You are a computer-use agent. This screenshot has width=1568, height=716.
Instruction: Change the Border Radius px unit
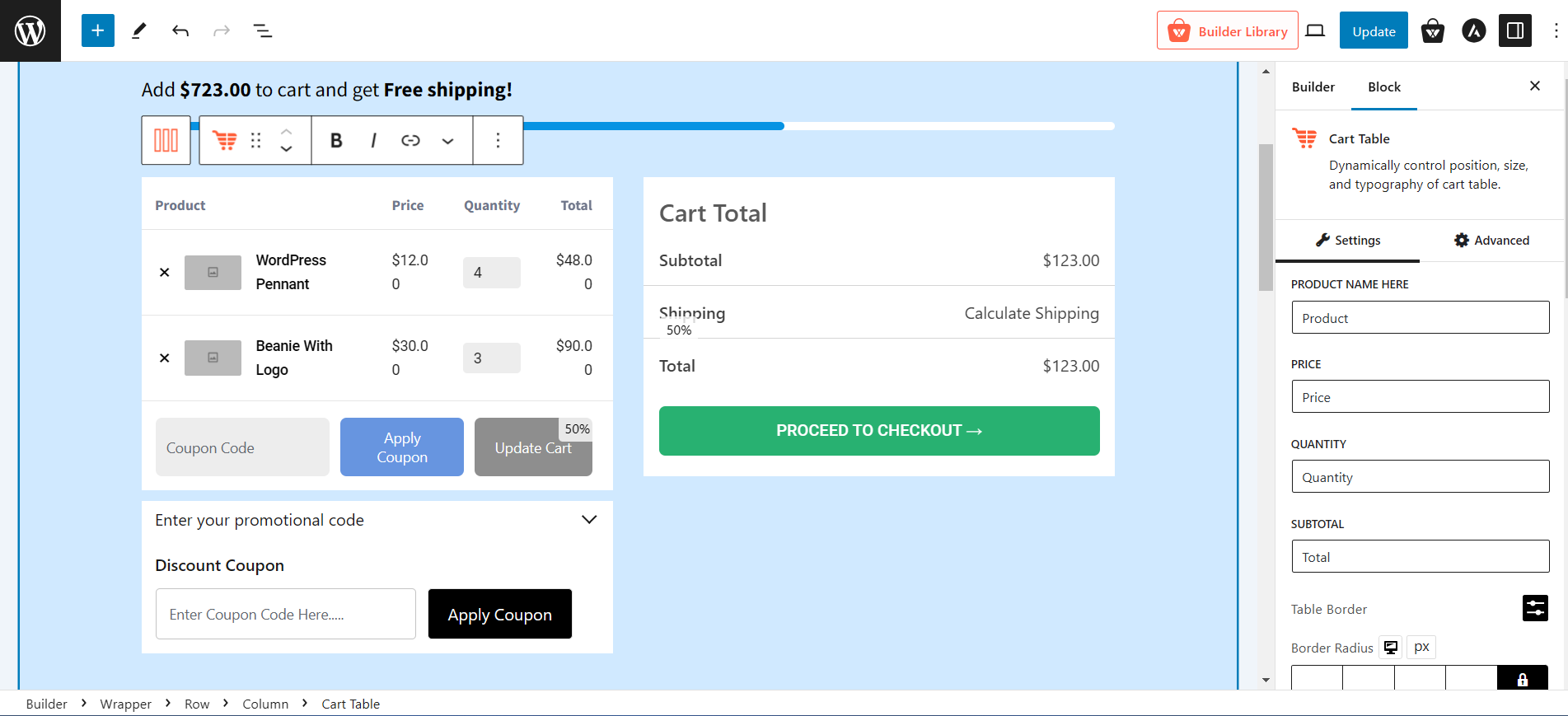pos(1421,647)
